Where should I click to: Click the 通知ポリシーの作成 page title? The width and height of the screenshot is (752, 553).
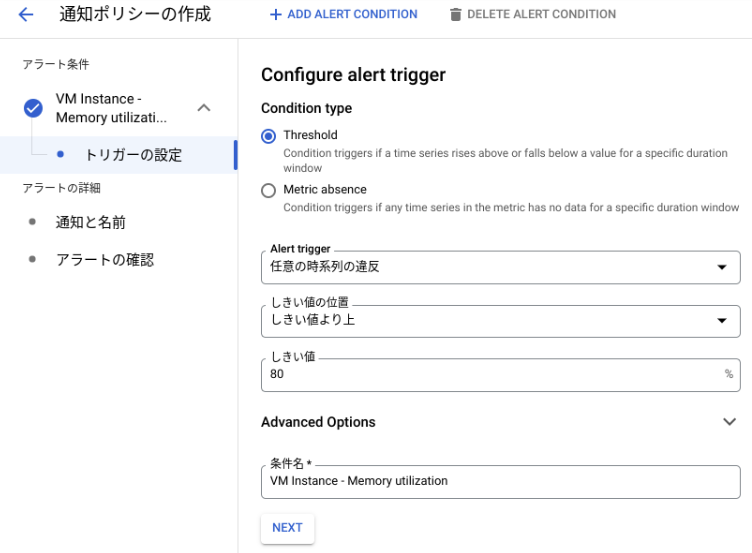point(135,14)
